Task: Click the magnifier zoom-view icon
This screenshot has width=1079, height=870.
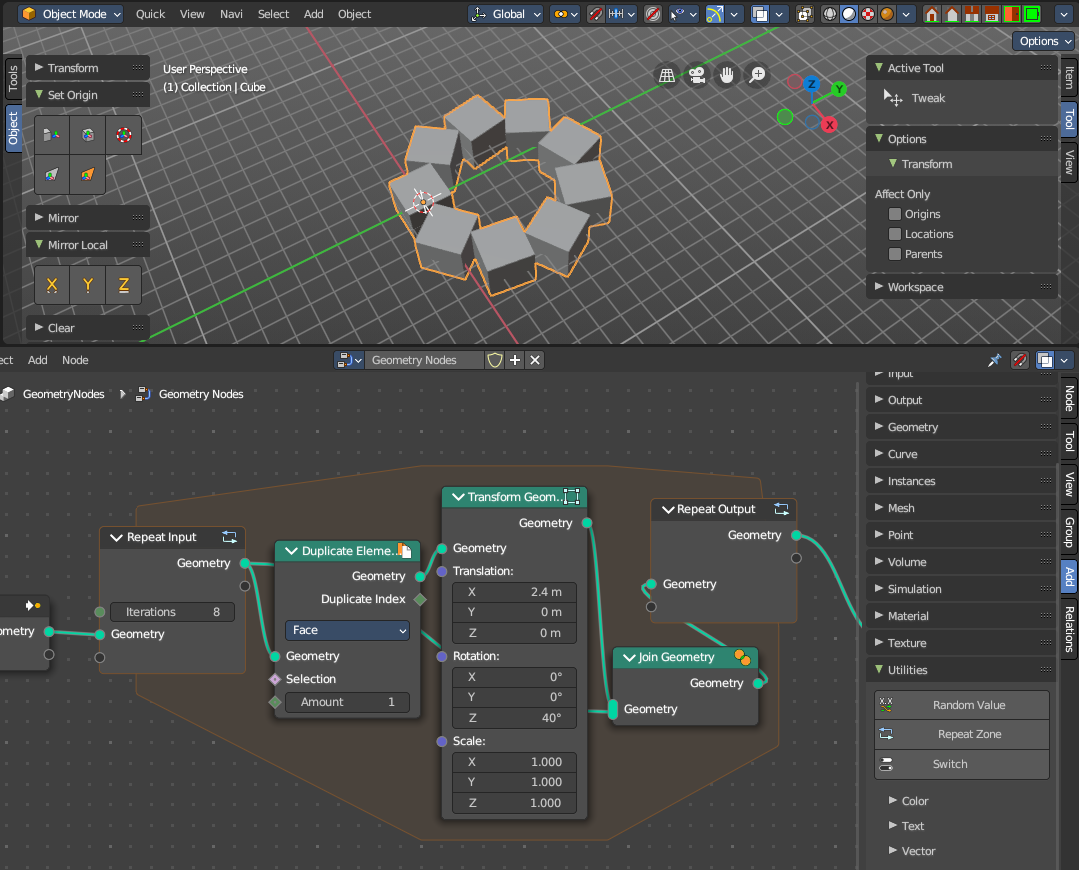Action: 757,75
